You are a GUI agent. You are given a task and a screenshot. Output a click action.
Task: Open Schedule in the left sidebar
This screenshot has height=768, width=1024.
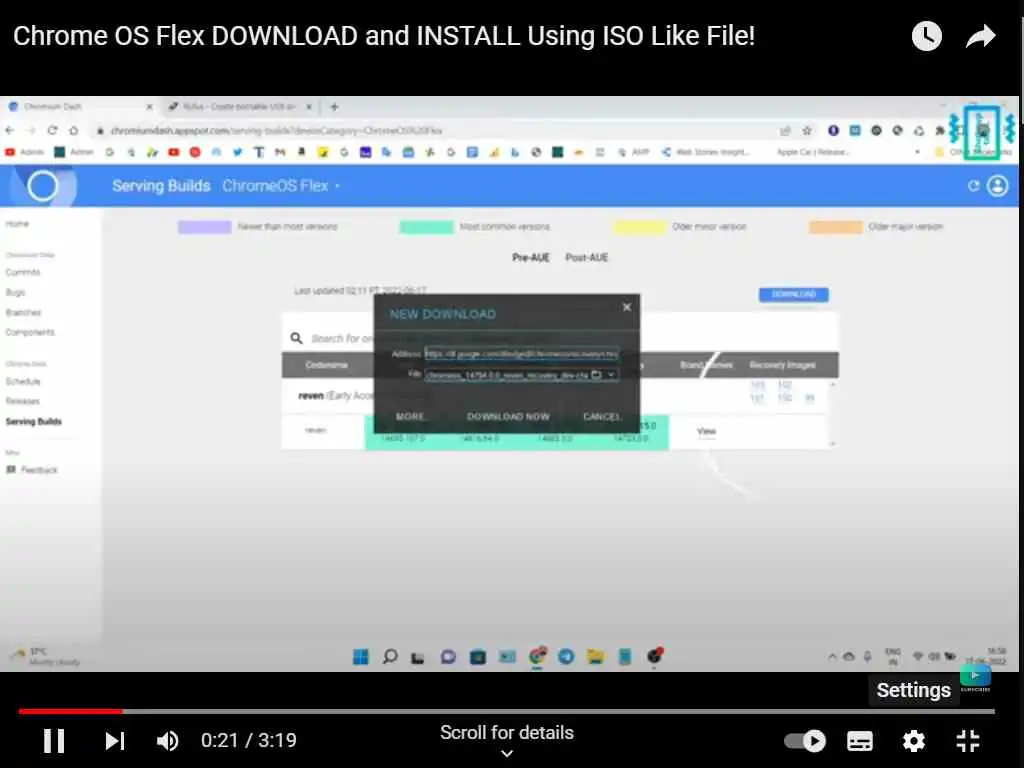(23, 381)
